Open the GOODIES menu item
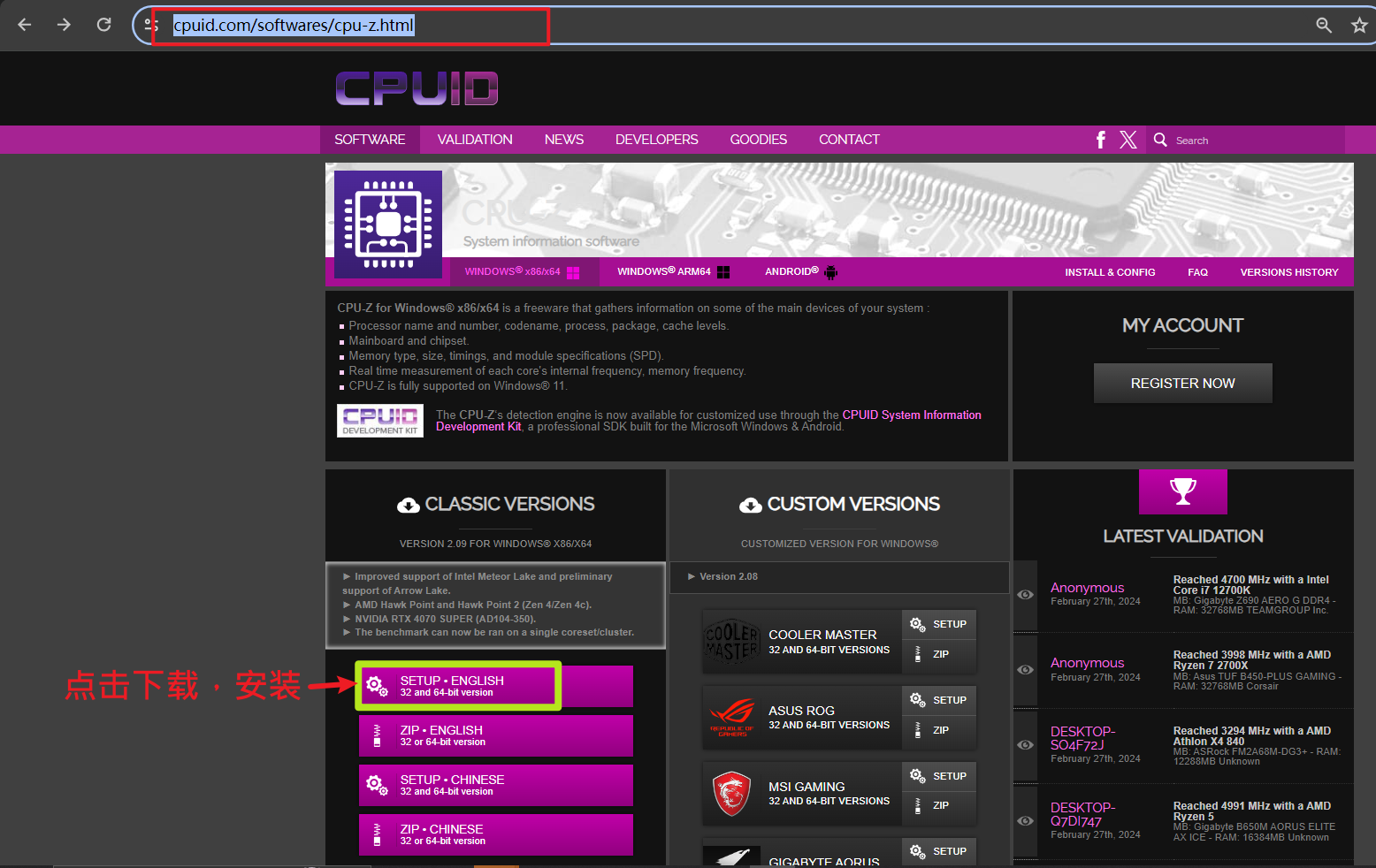 759,140
